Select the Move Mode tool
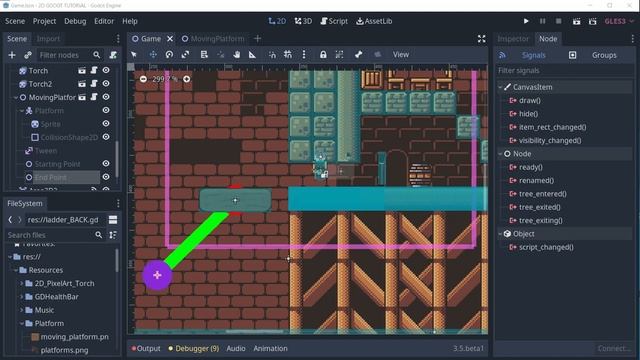The image size is (640, 360). 153,55
